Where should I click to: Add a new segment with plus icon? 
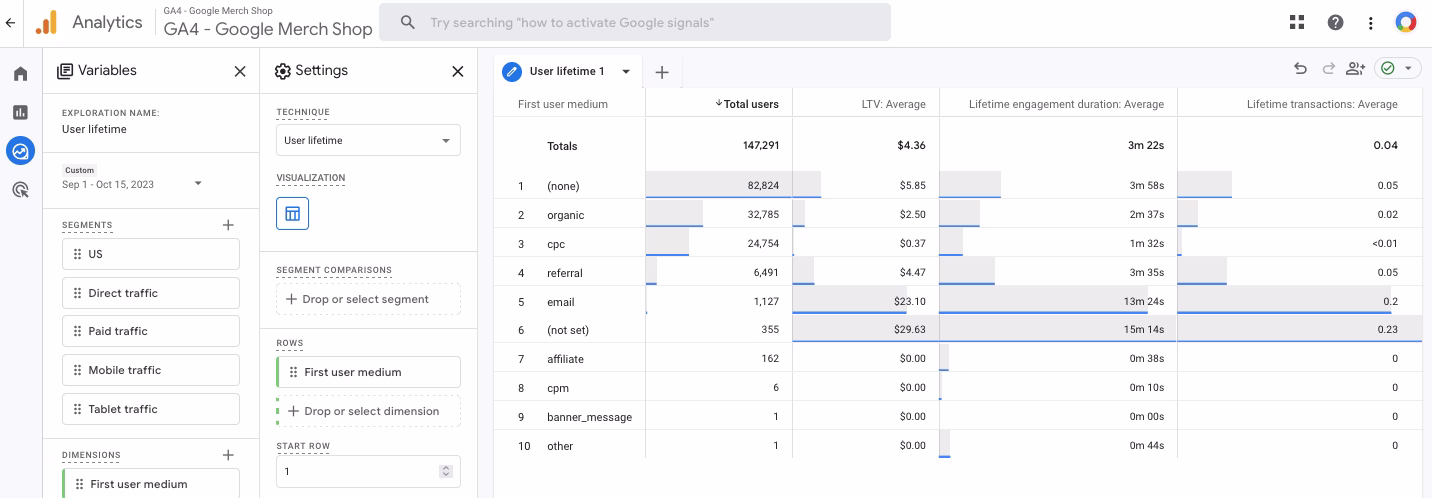[228, 225]
